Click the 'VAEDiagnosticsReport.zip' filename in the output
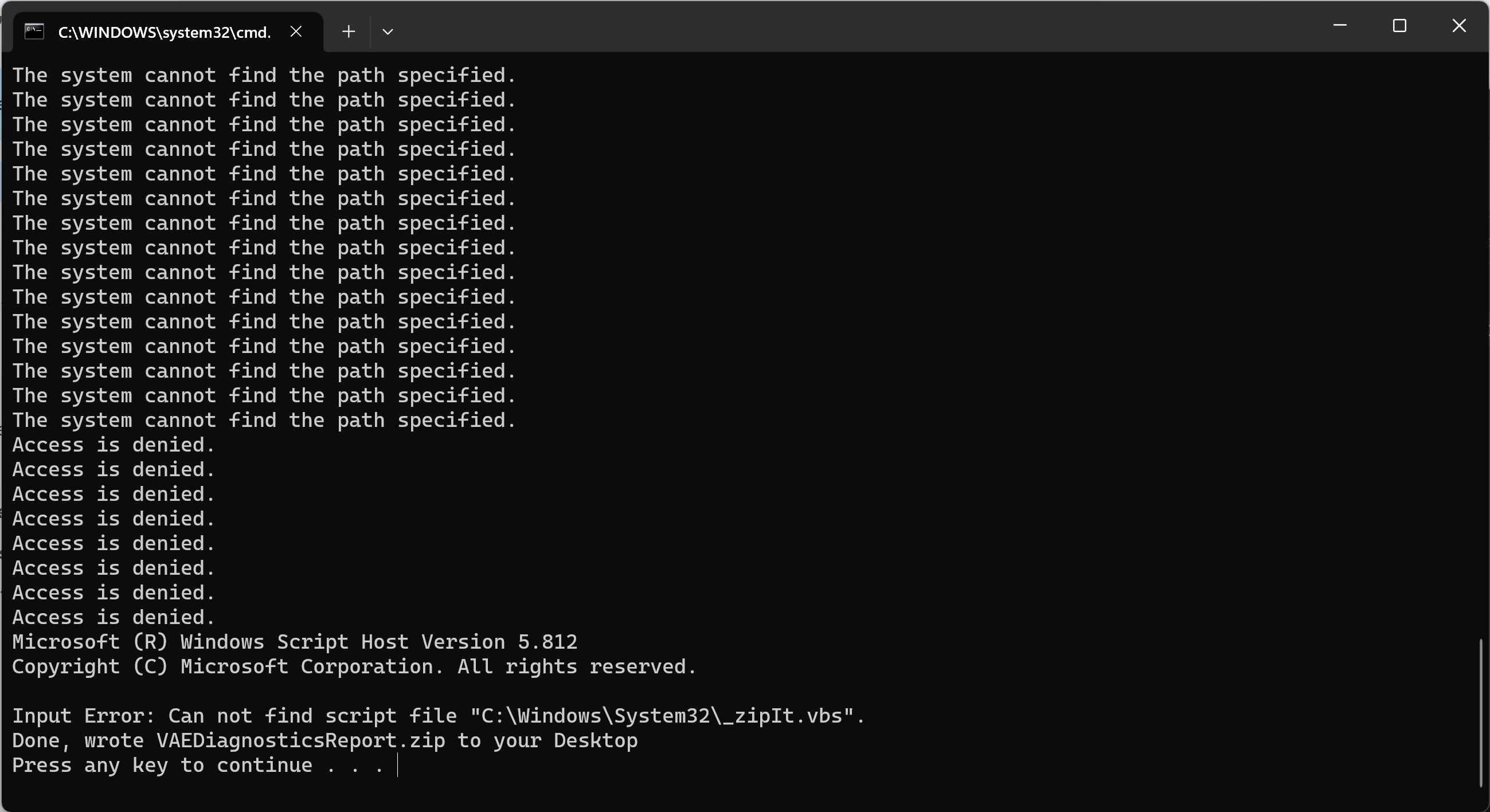This screenshot has width=1490, height=812. (x=301, y=741)
